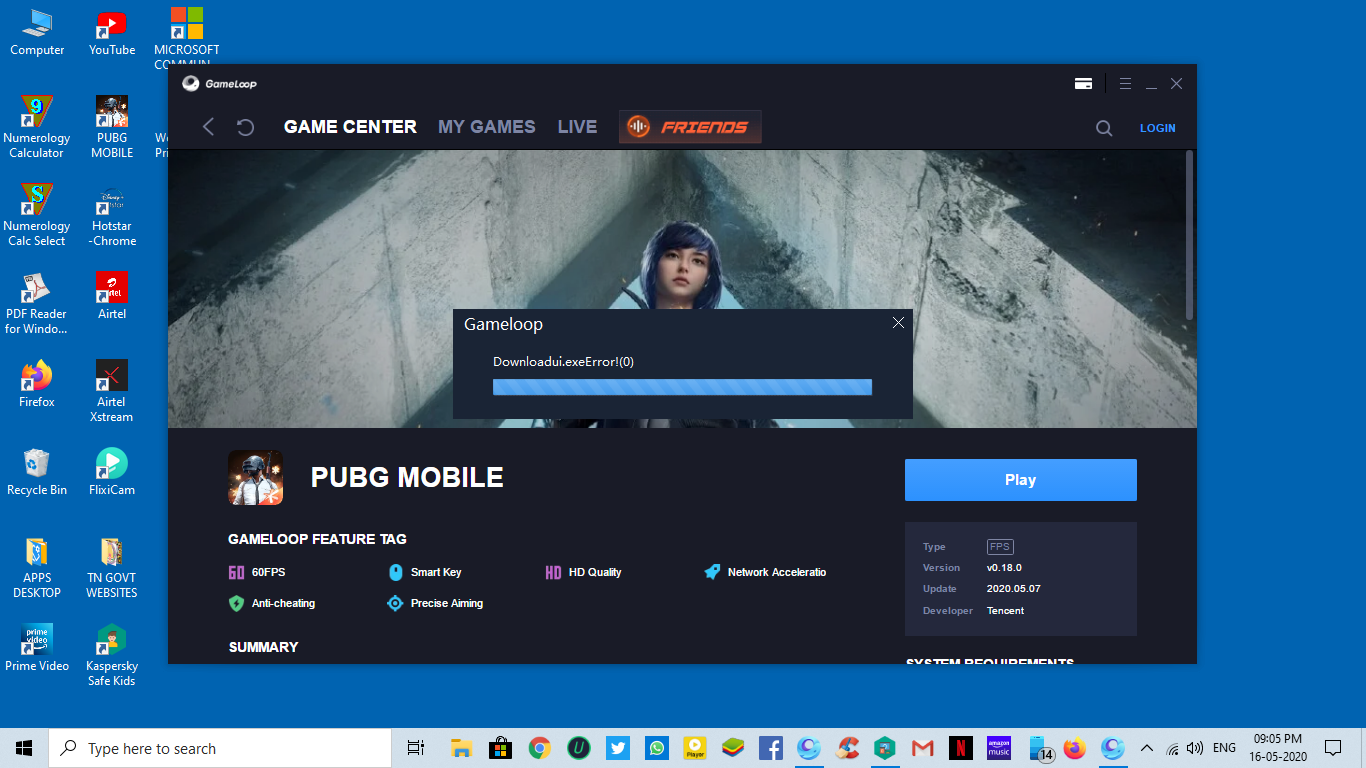Screen dimensions: 1366x768
Task: Click the network icon in system tray
Action: (x=1172, y=748)
